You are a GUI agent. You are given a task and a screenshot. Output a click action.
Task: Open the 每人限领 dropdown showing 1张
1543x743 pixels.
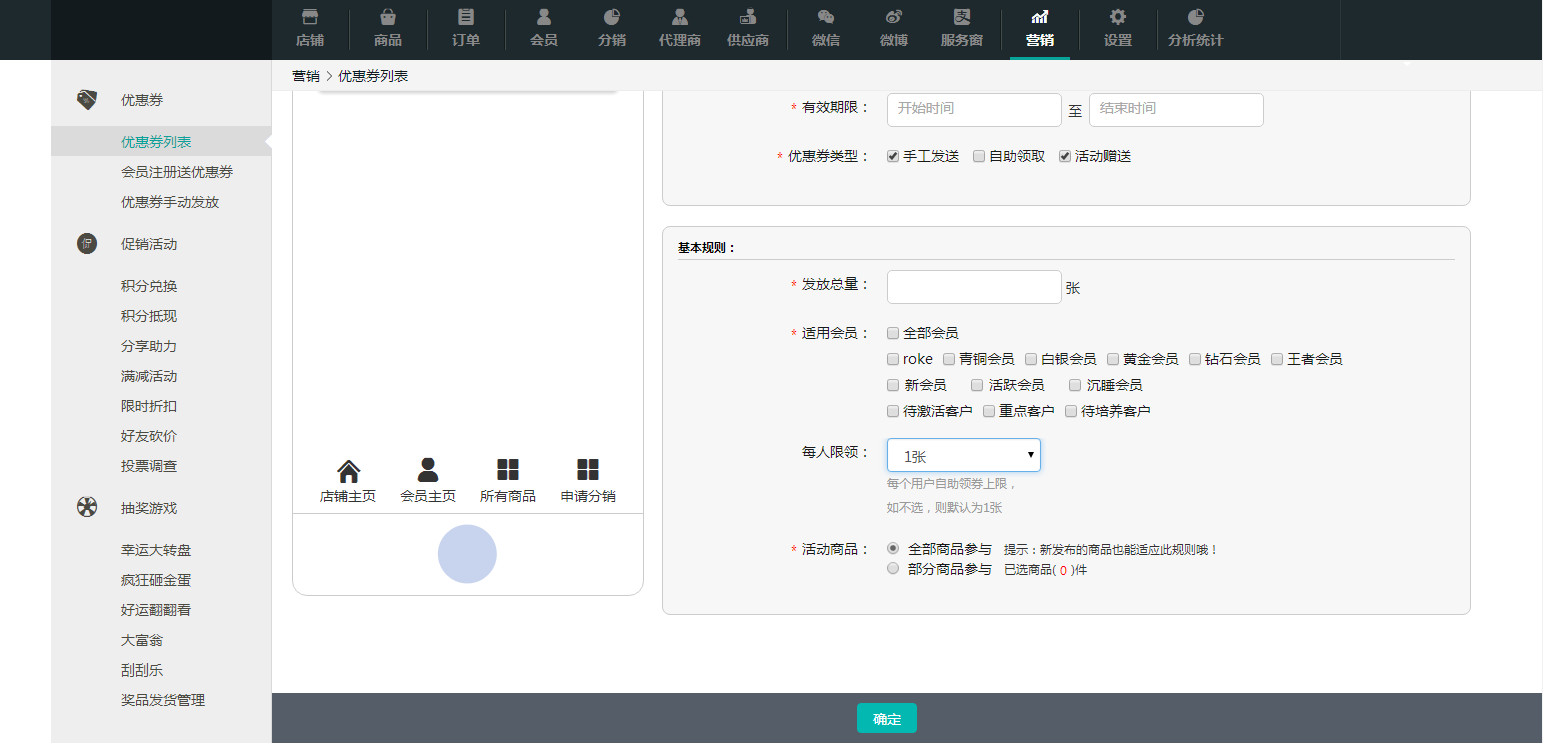963,456
